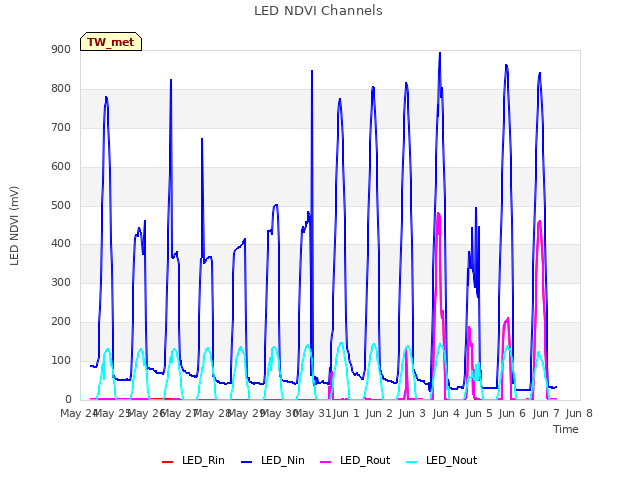Screen dimensions: 640x480
Task: Click the 600 y-axis tick label
Action: [61, 166]
